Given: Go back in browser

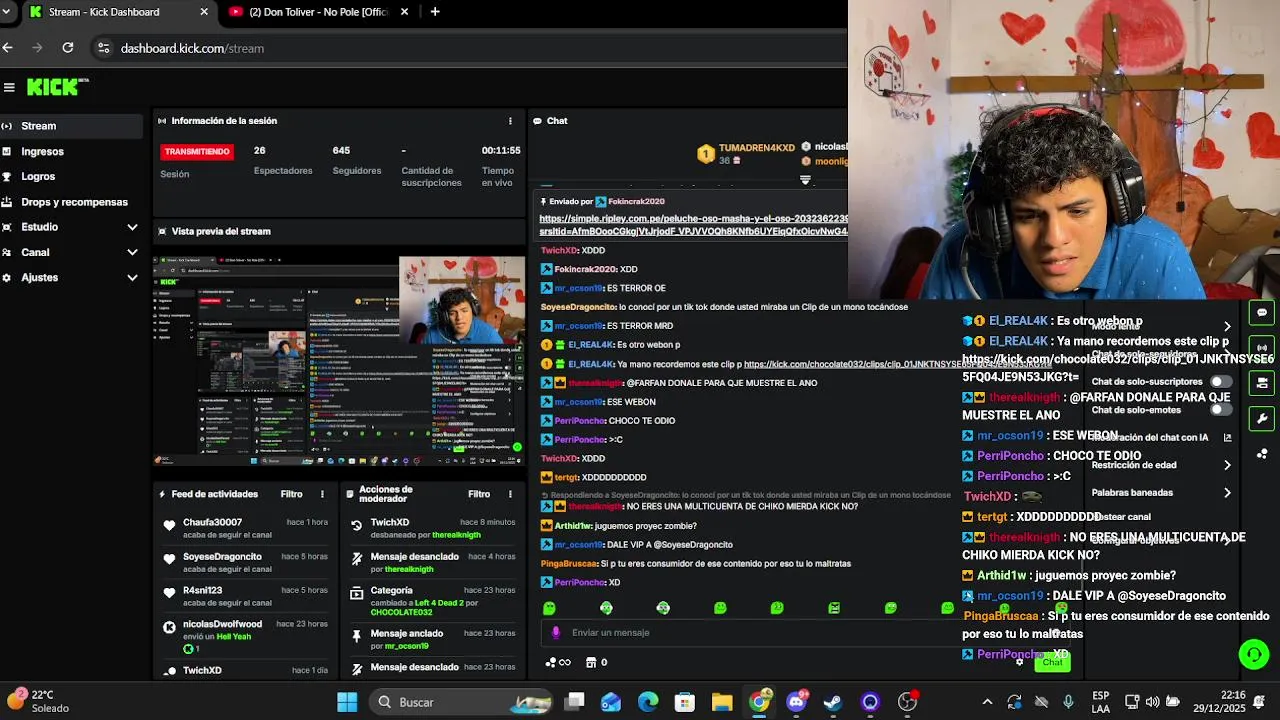Looking at the screenshot, I should click(x=8, y=48).
